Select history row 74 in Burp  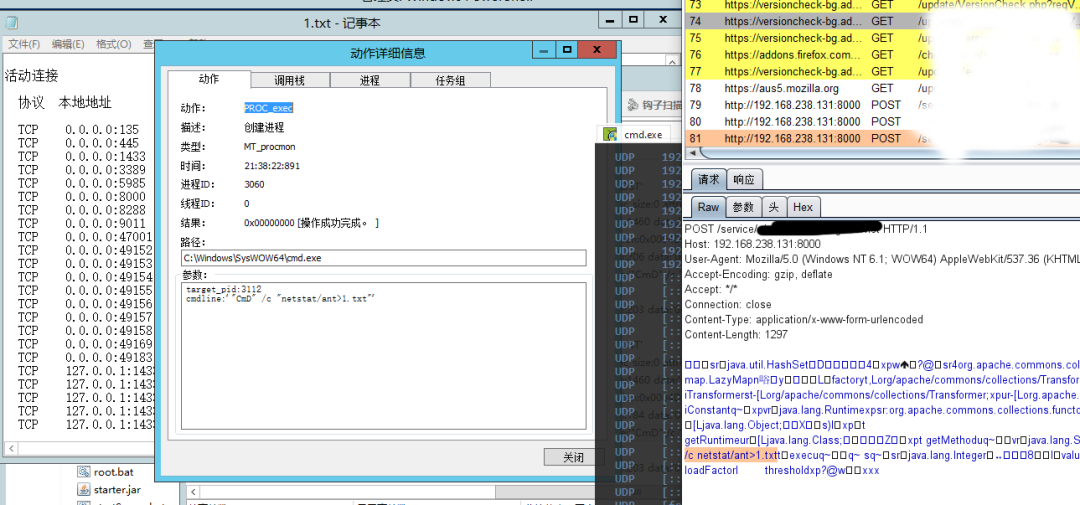click(882, 21)
